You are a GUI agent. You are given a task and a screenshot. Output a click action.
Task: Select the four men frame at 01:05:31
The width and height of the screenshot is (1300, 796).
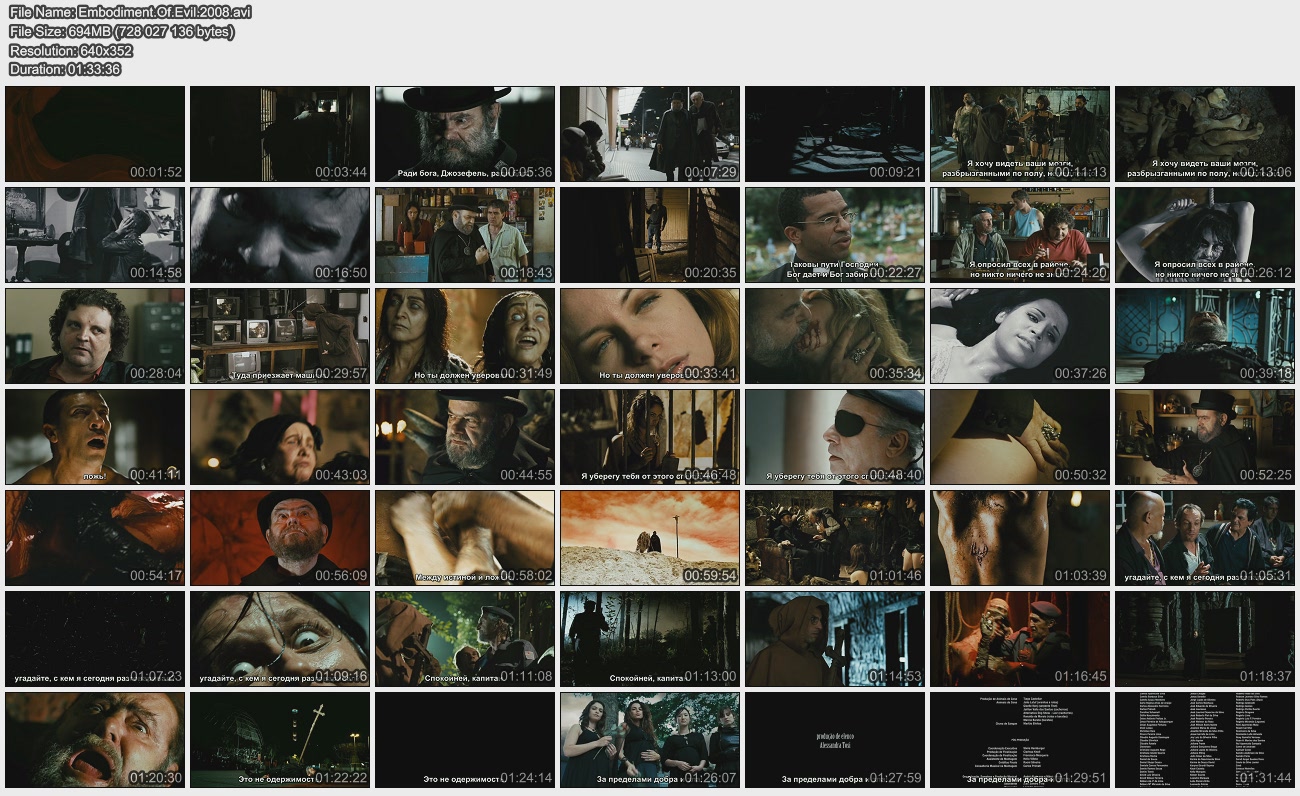(1205, 538)
